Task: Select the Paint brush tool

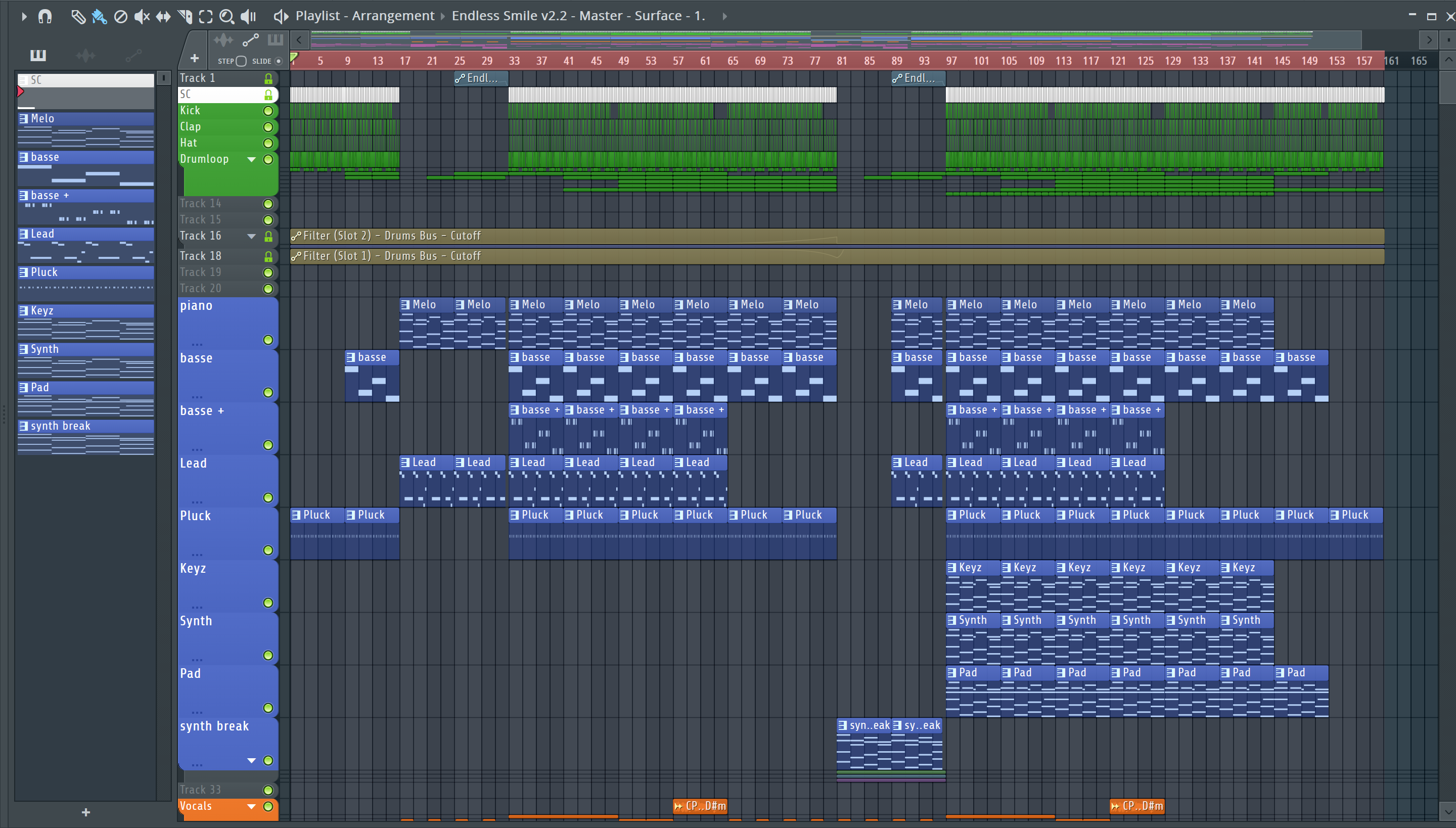Action: point(99,17)
